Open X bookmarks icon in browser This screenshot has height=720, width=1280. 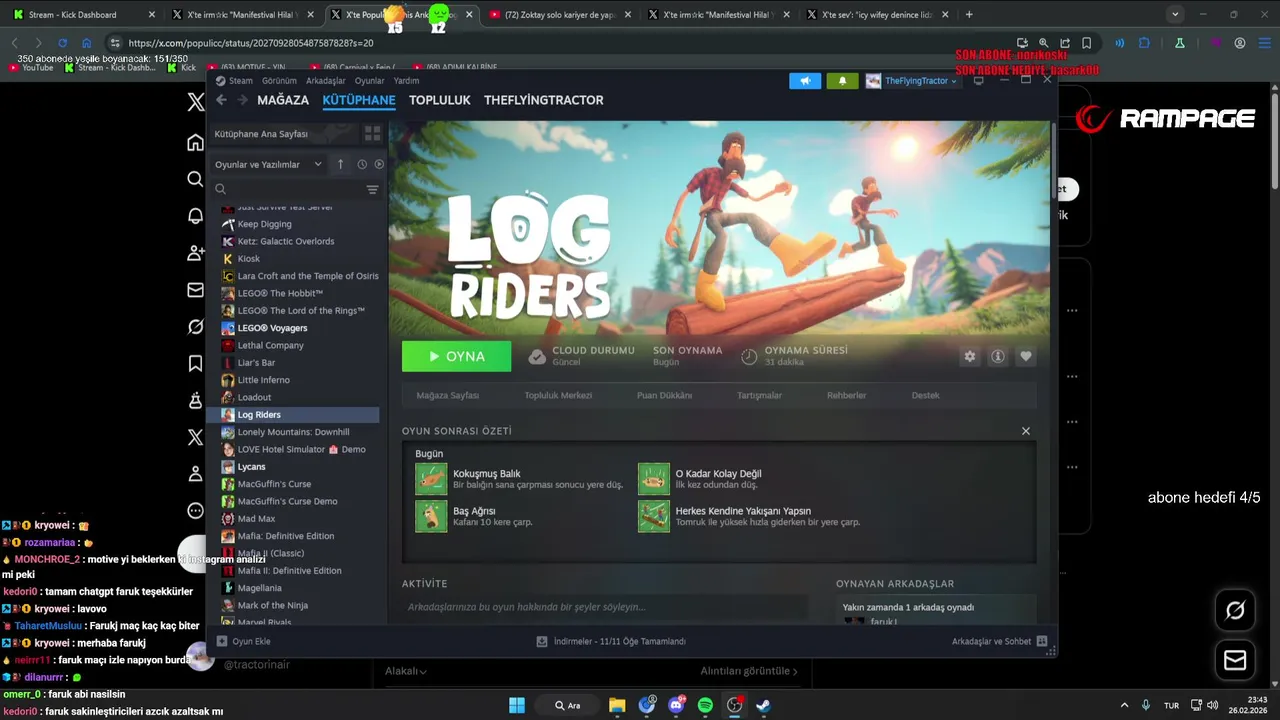click(195, 364)
